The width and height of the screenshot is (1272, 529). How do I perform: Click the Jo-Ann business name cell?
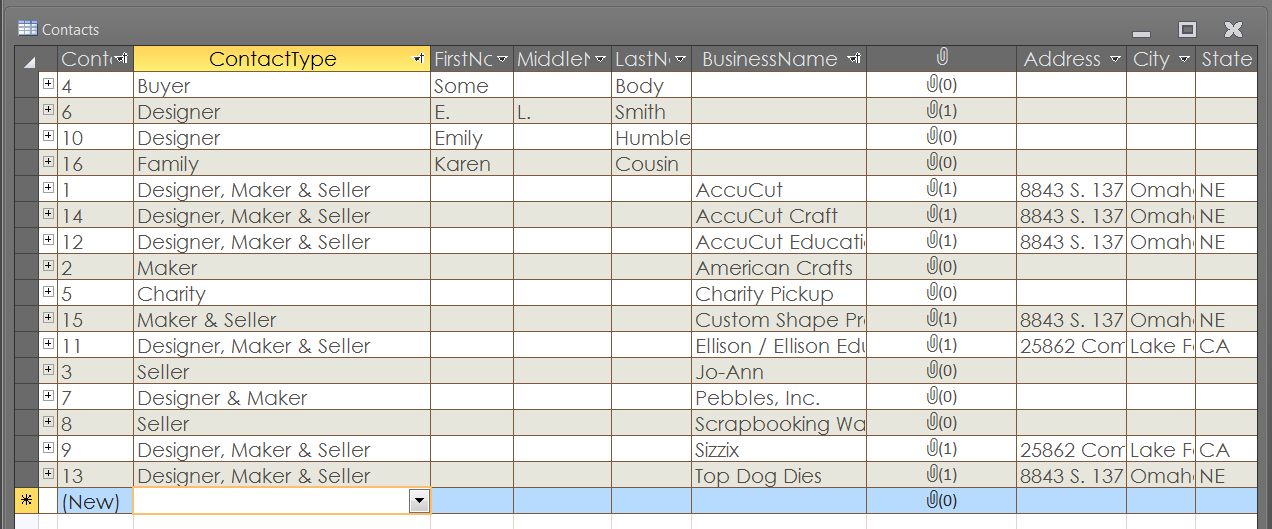click(x=779, y=372)
